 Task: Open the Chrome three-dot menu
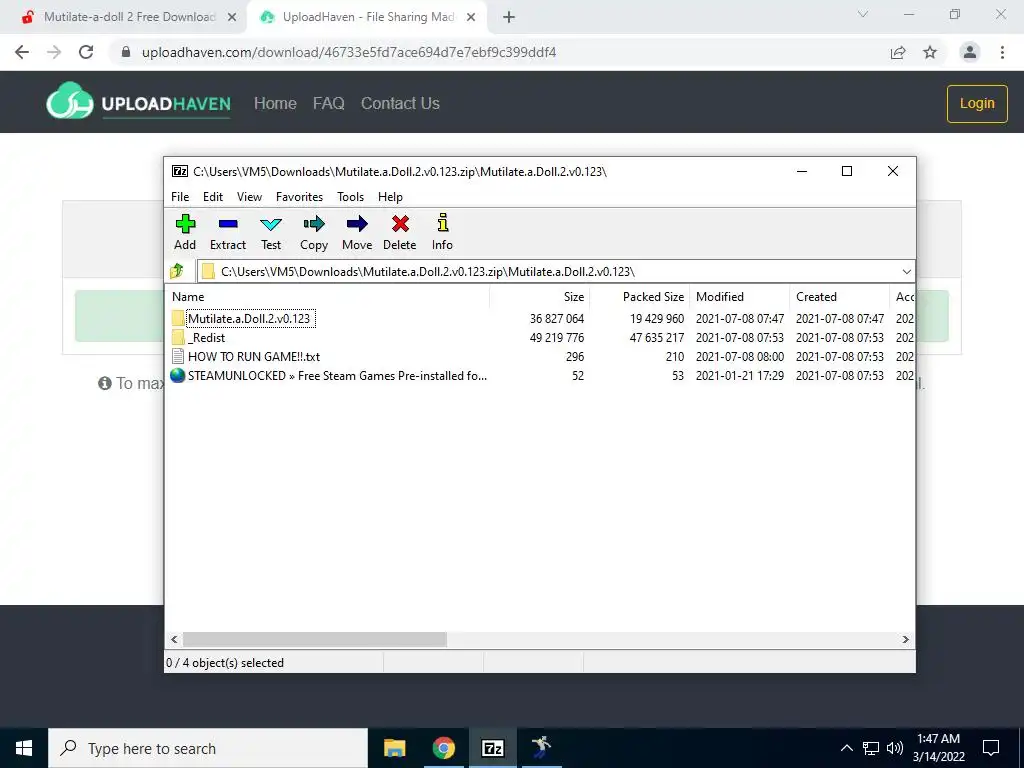1002,52
